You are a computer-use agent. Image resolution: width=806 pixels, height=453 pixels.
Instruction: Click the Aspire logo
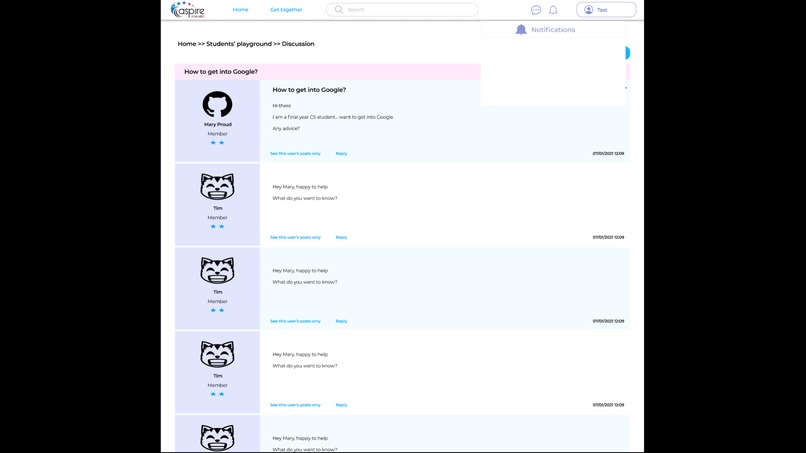pos(188,10)
